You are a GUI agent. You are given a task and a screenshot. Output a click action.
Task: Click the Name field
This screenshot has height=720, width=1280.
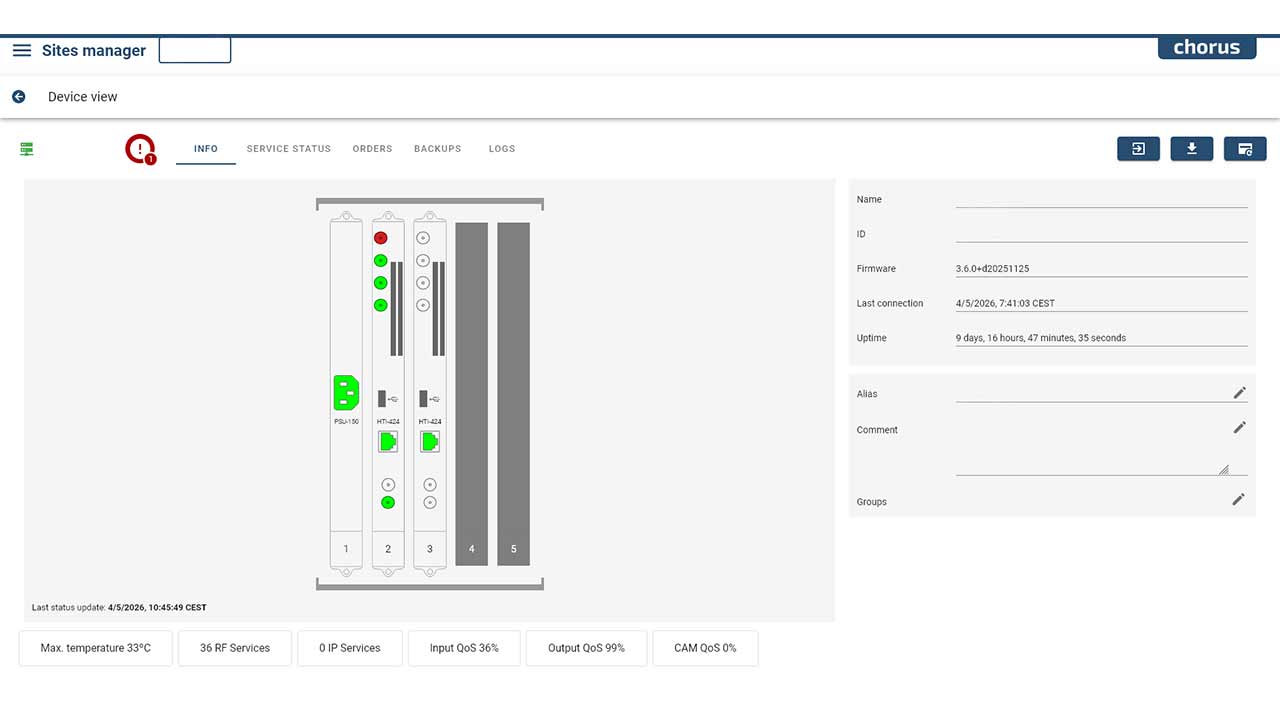coord(1102,199)
